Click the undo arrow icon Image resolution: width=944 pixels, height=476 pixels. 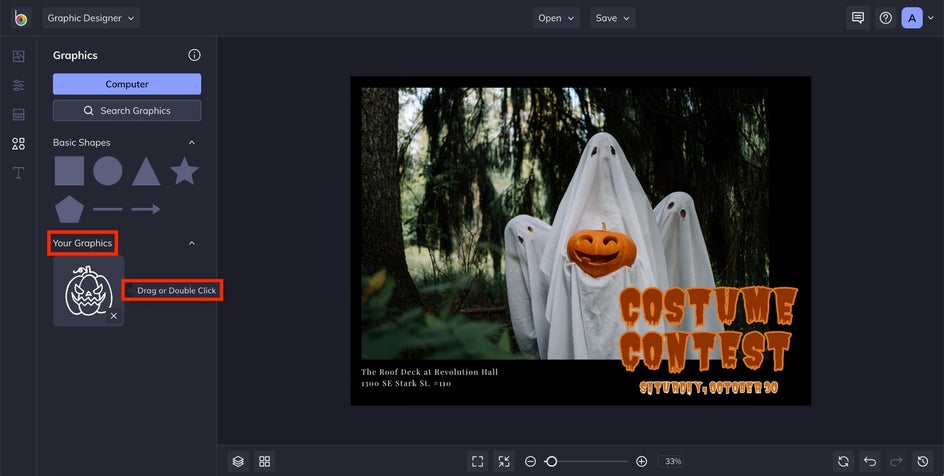click(870, 461)
